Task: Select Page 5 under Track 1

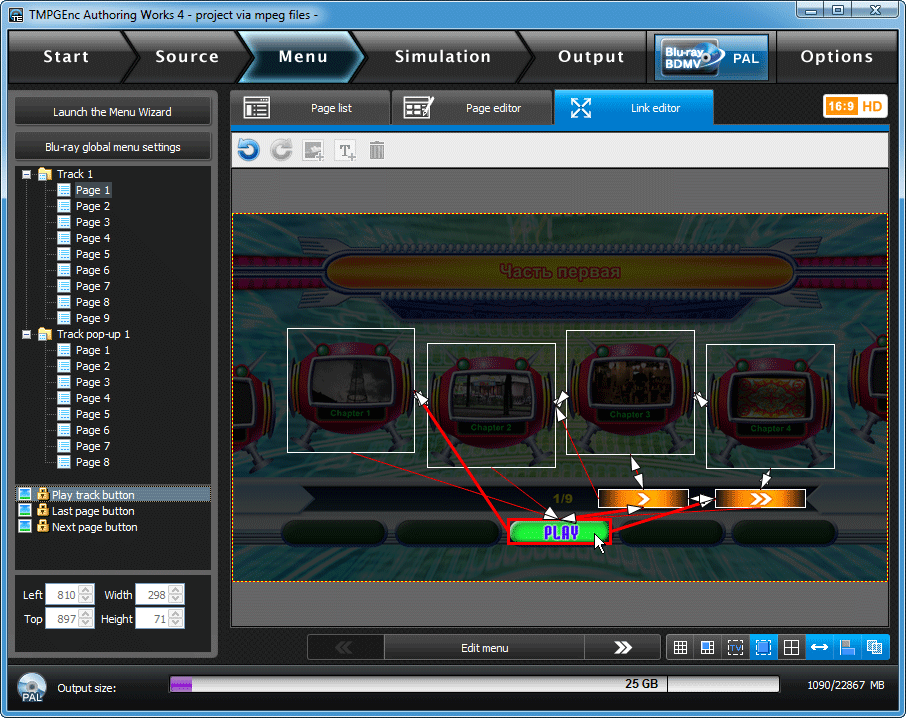Action: 92,254
